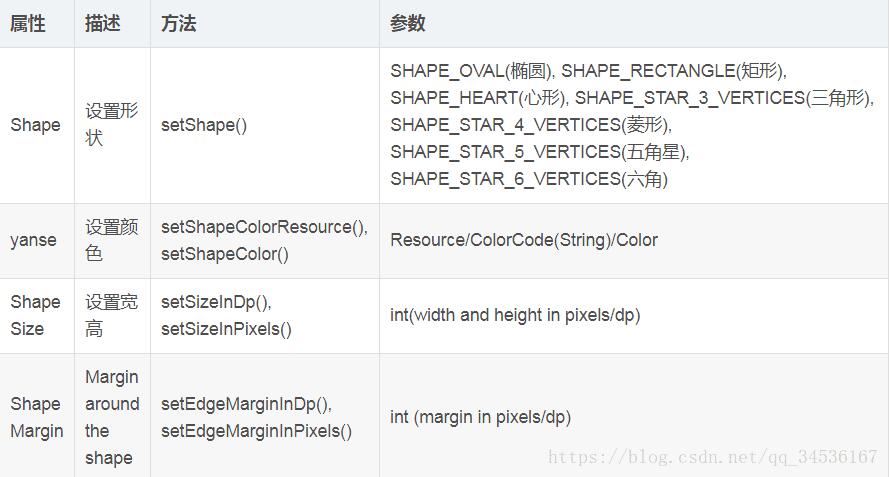The width and height of the screenshot is (889, 477).
Task: Click SHAPE_STAR_6_VERTICES(六角) text
Action: pyautogui.click(x=529, y=179)
